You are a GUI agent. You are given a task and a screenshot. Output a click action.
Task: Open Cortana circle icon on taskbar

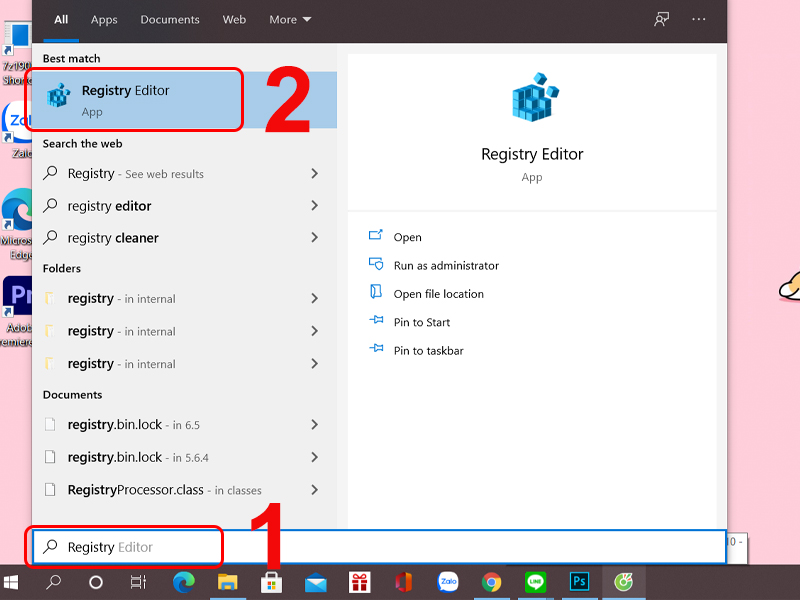[96, 582]
